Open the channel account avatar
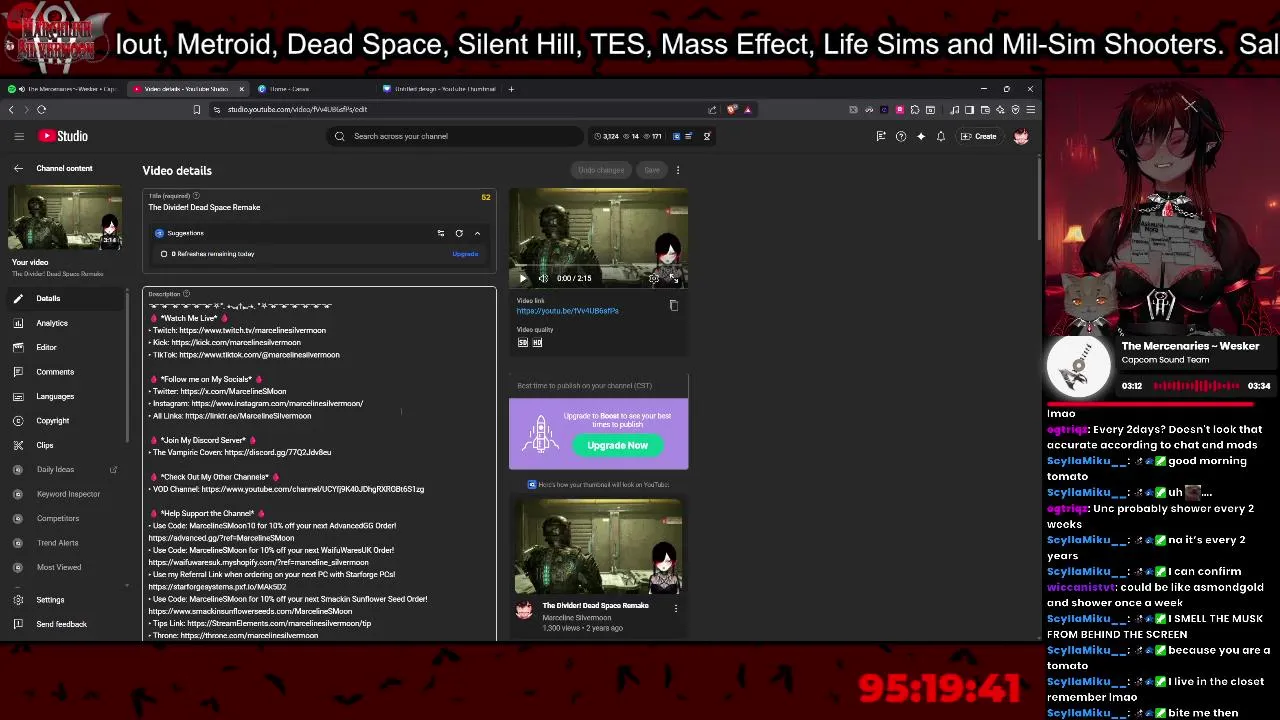Viewport: 1280px width, 720px height. (x=1021, y=136)
